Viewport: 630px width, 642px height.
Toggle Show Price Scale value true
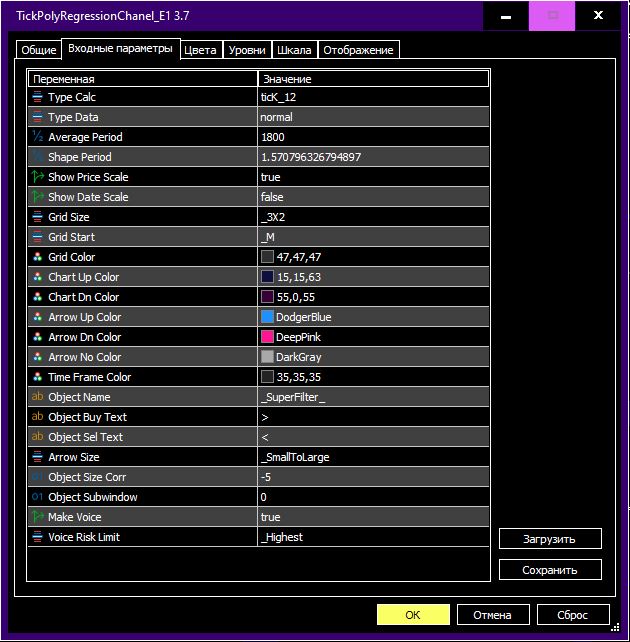(373, 177)
